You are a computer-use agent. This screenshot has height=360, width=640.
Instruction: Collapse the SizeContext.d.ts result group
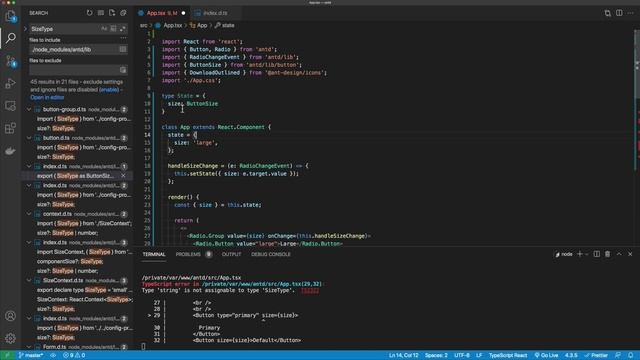(x=29, y=280)
